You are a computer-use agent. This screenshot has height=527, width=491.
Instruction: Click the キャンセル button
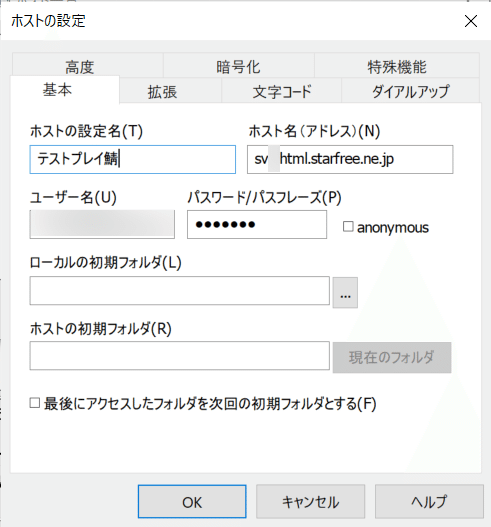click(311, 501)
